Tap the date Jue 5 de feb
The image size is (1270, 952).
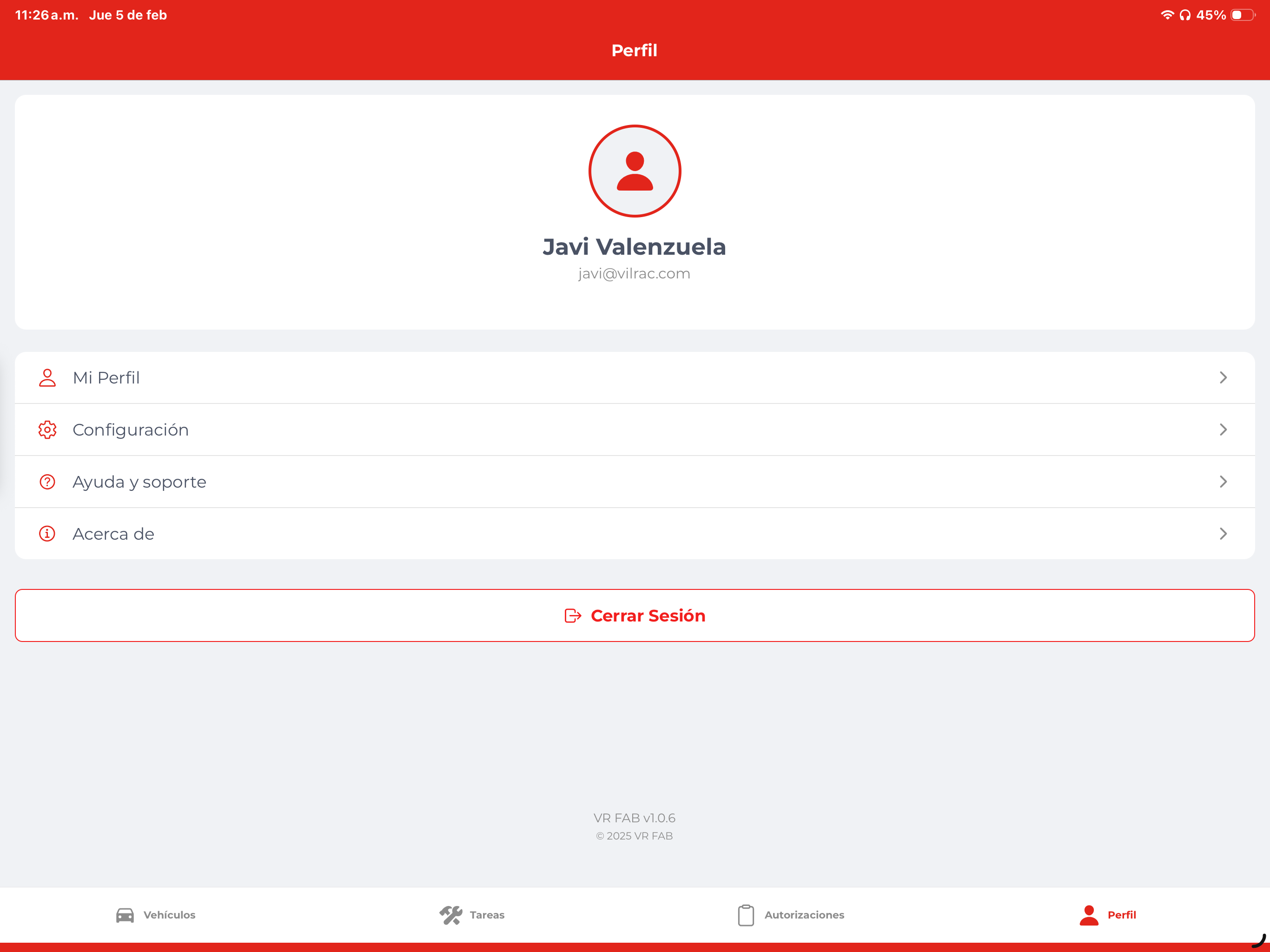[x=128, y=15]
